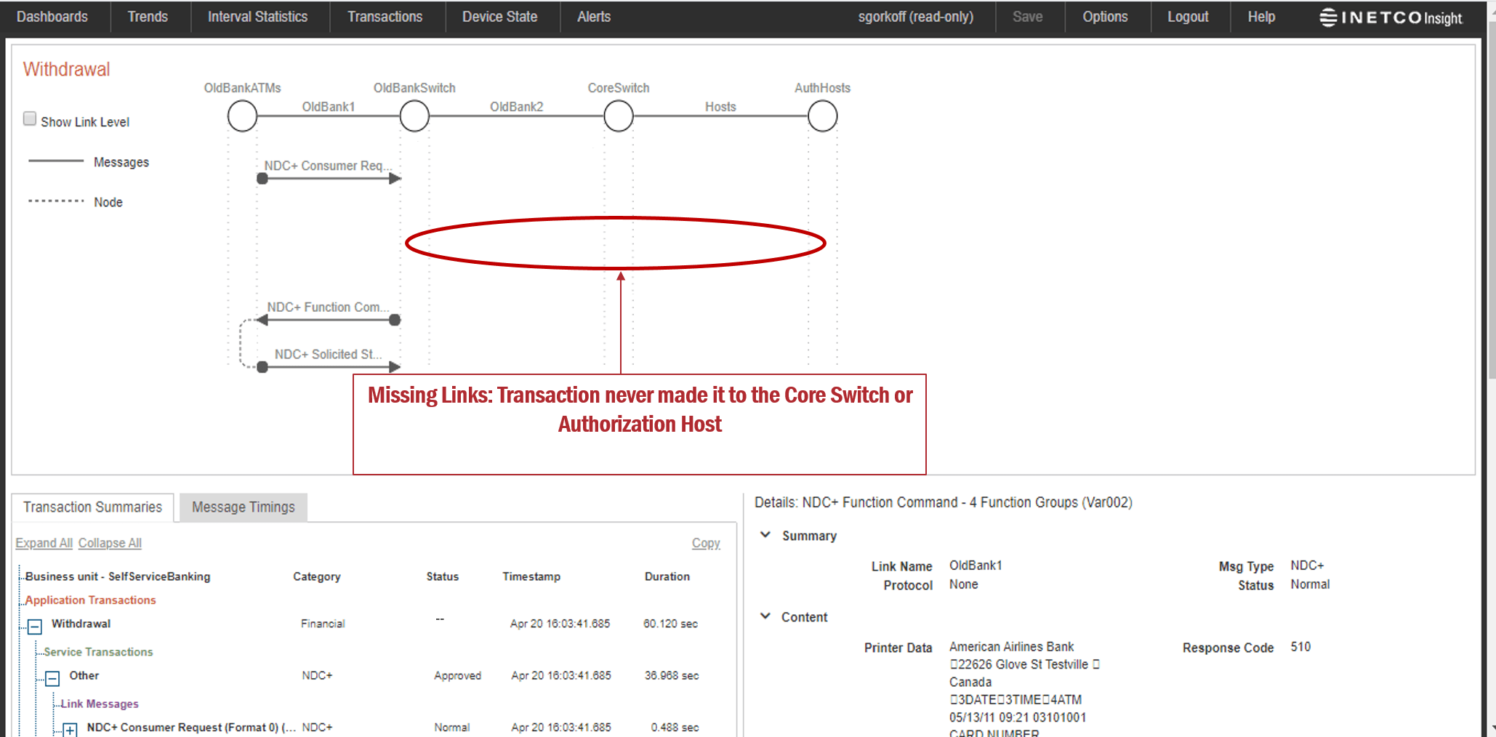Image resolution: width=1496 pixels, height=737 pixels.
Task: Select the CoreSwitch node circle
Action: (x=618, y=117)
